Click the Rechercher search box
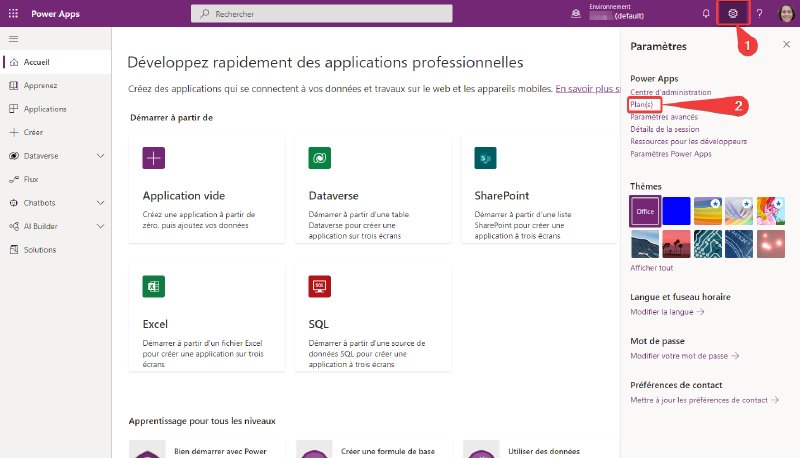This screenshot has width=800, height=458. 321,14
